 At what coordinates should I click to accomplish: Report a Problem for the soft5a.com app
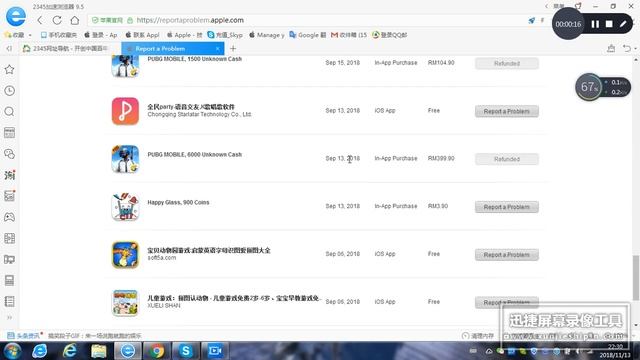[507, 255]
